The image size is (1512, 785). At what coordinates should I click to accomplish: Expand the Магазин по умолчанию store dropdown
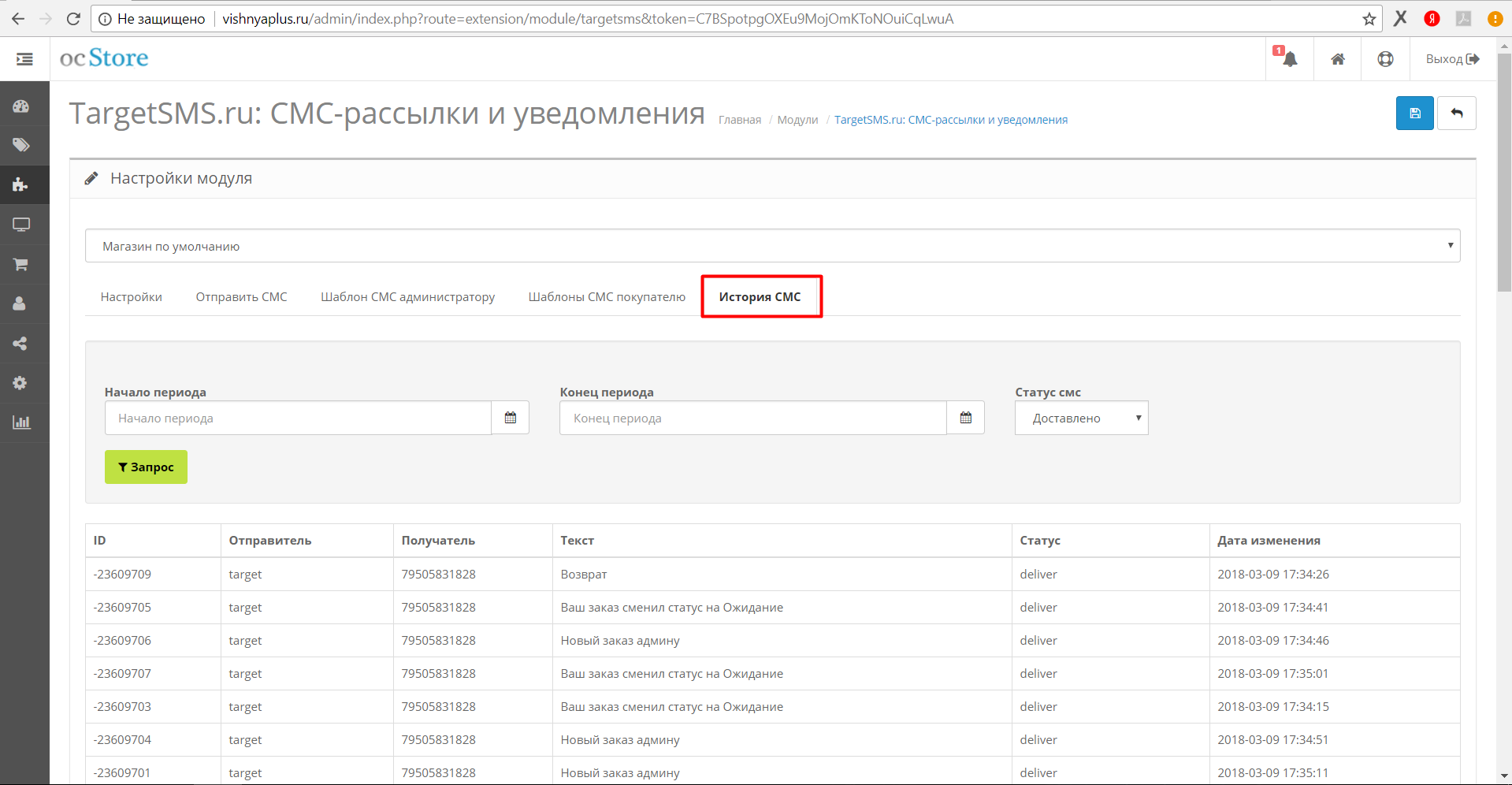coord(772,246)
